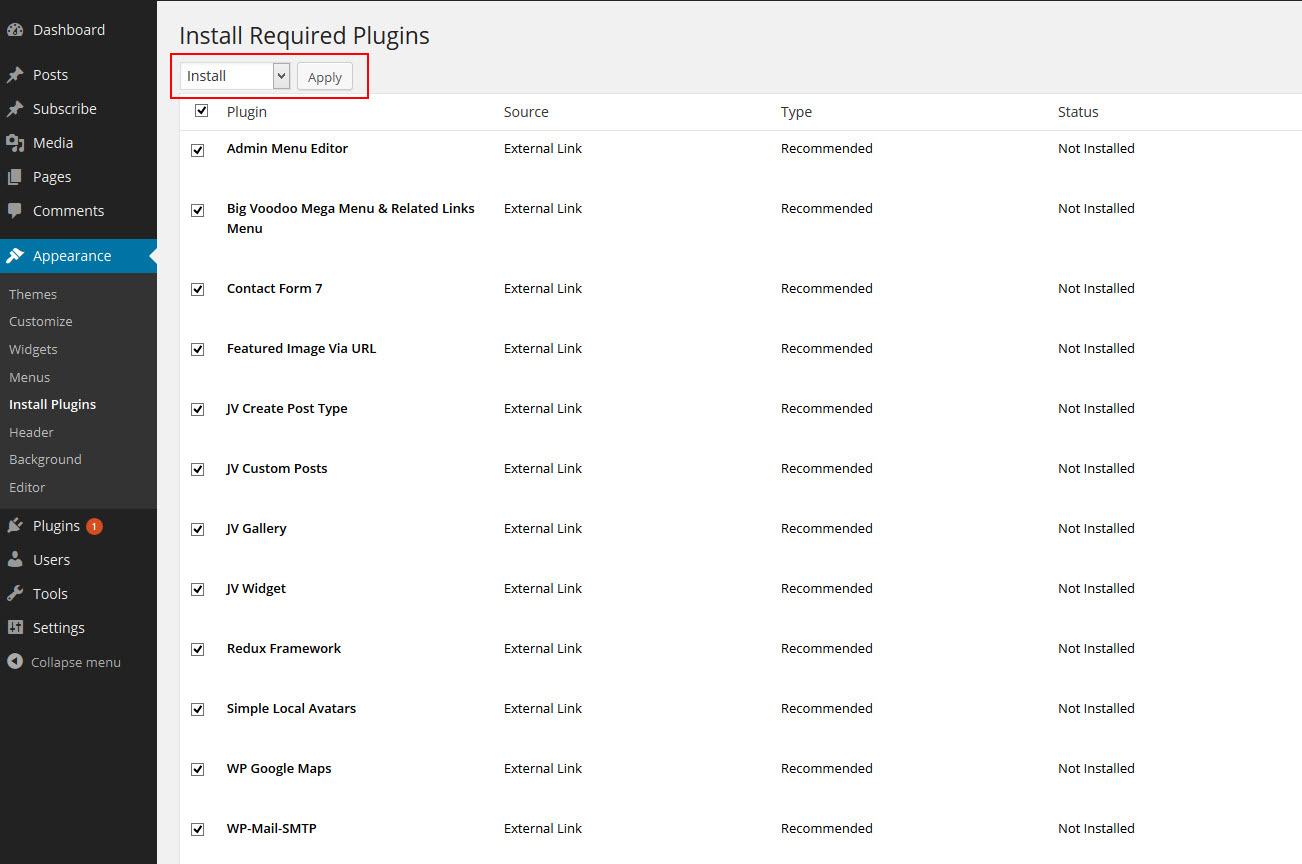Viewport: 1302px width, 864px height.
Task: Click the Plugin column header
Action: [247, 112]
